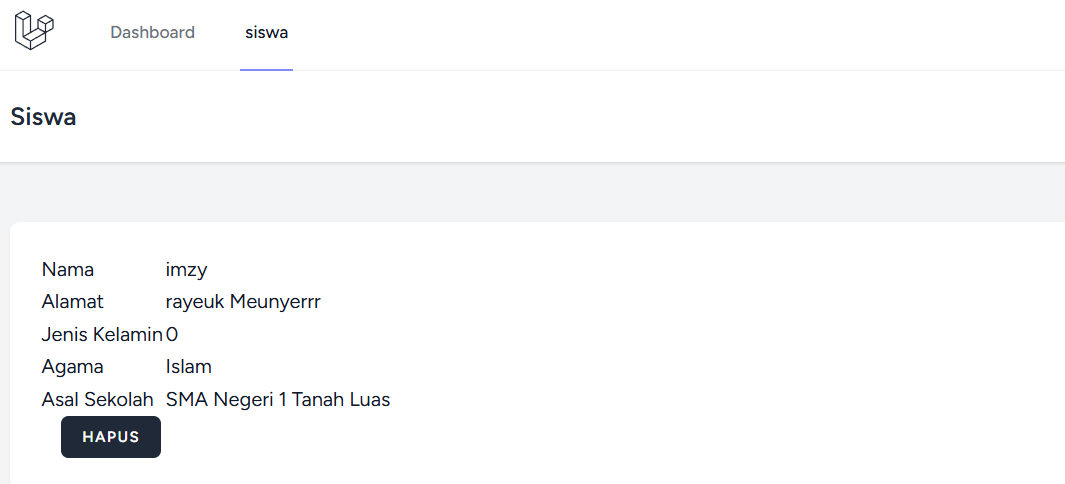Screen dimensions: 1065x484
Task: Click the underline beneath siswa tab
Action: point(266,69)
